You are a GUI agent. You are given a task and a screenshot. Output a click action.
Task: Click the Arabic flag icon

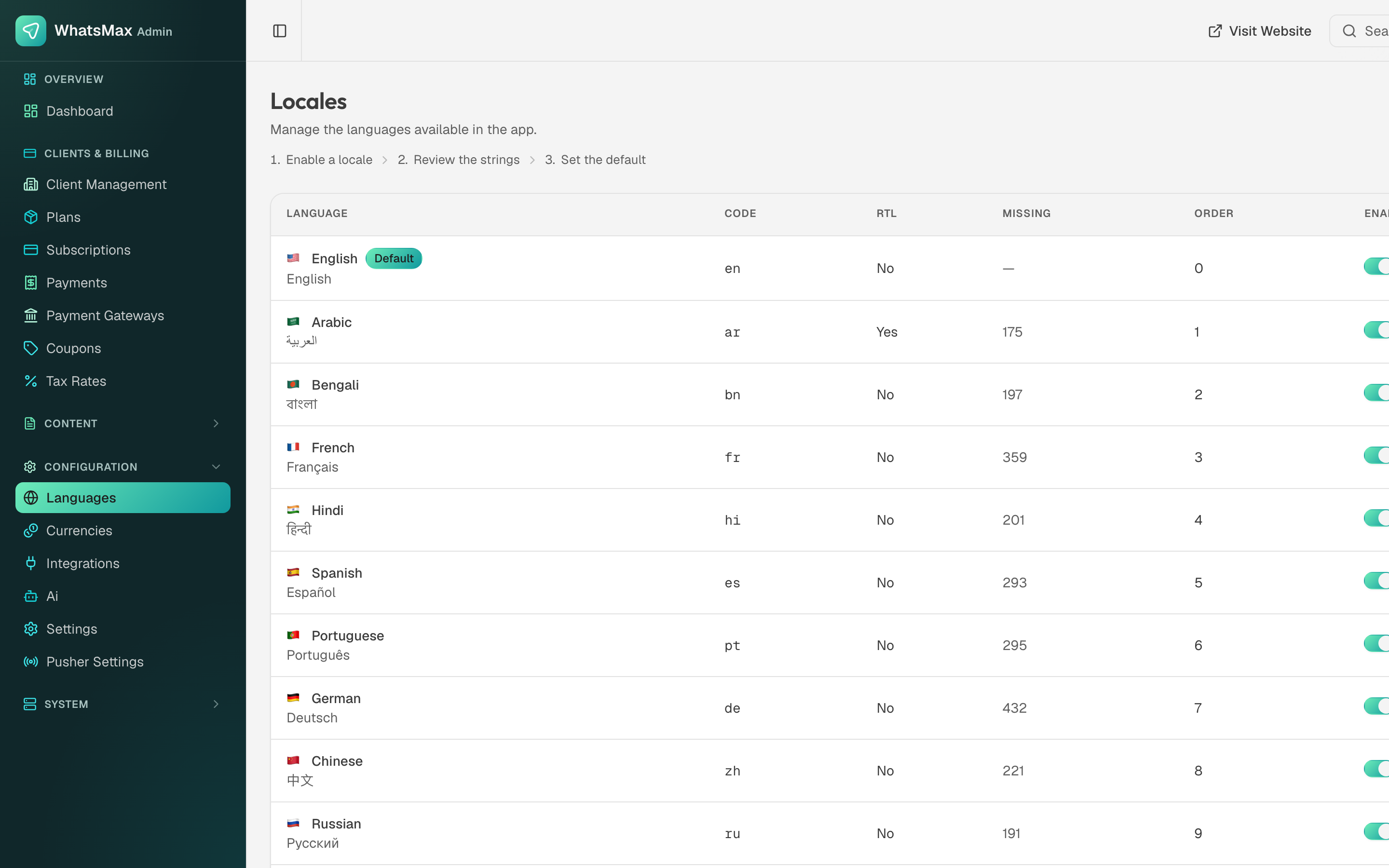coord(293,322)
